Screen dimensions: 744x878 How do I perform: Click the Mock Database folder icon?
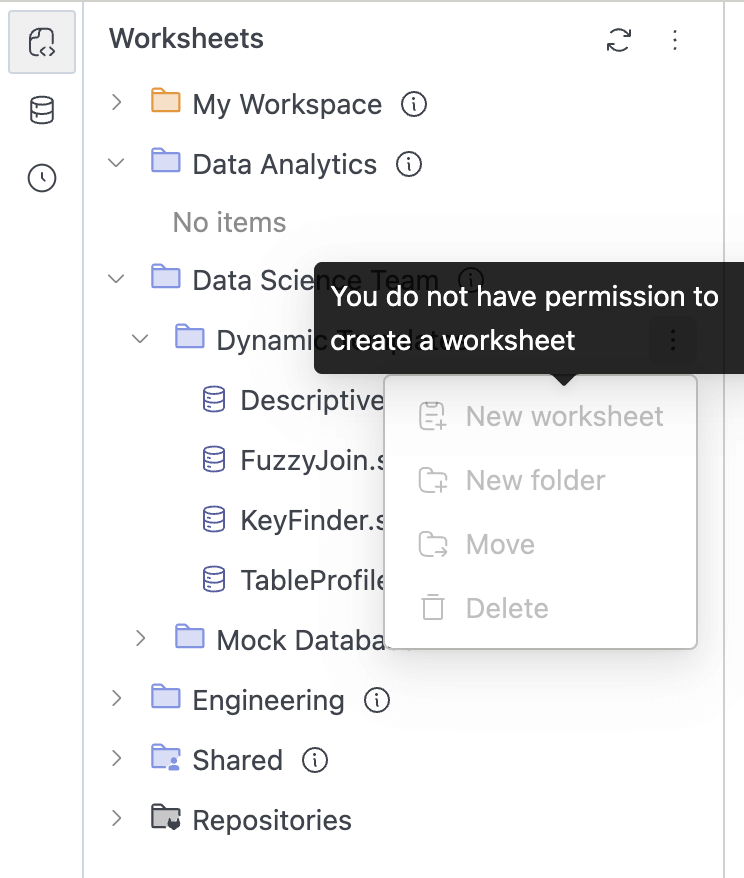[190, 637]
